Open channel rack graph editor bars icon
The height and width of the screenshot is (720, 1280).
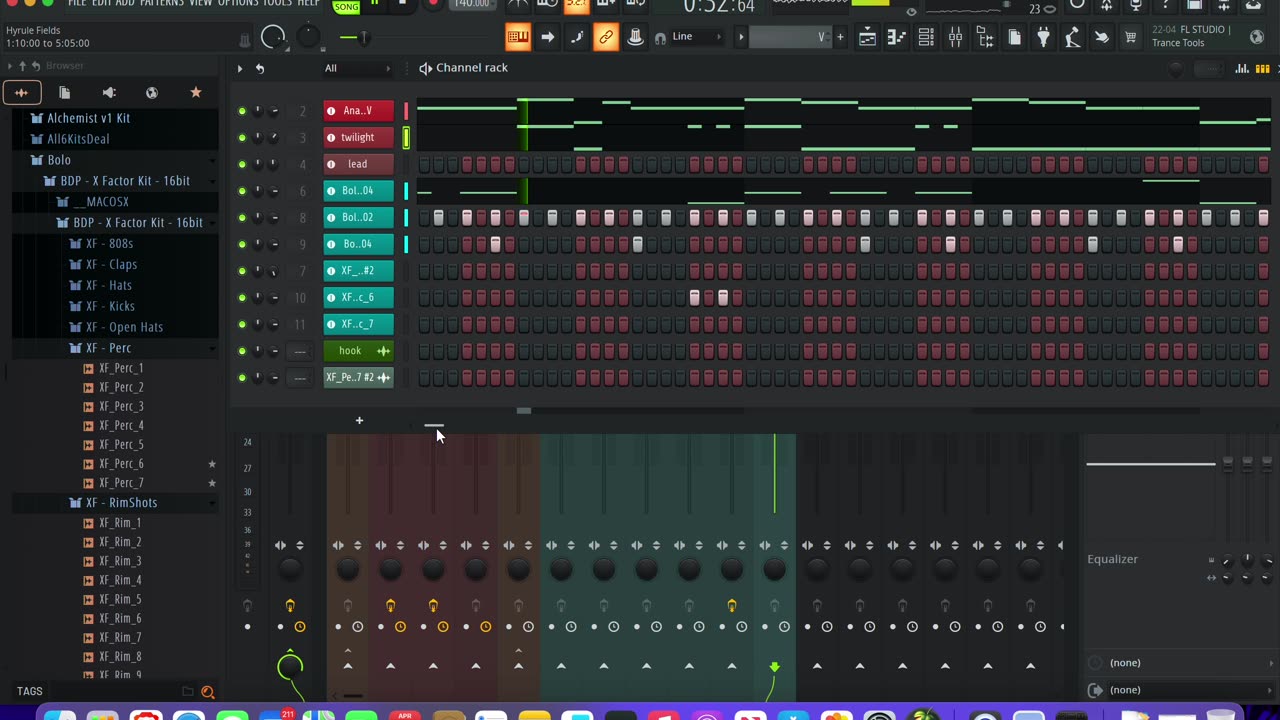click(1242, 68)
